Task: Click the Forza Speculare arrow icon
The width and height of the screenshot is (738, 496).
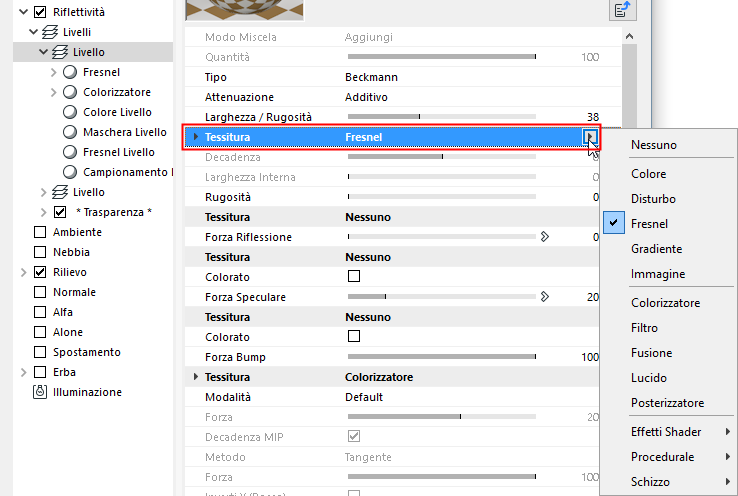Action: tap(545, 297)
